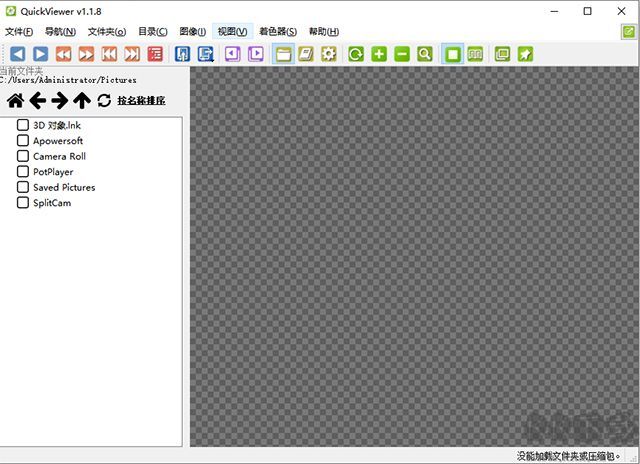
Task: Go to previous page with blue left arrow
Action: point(18,54)
